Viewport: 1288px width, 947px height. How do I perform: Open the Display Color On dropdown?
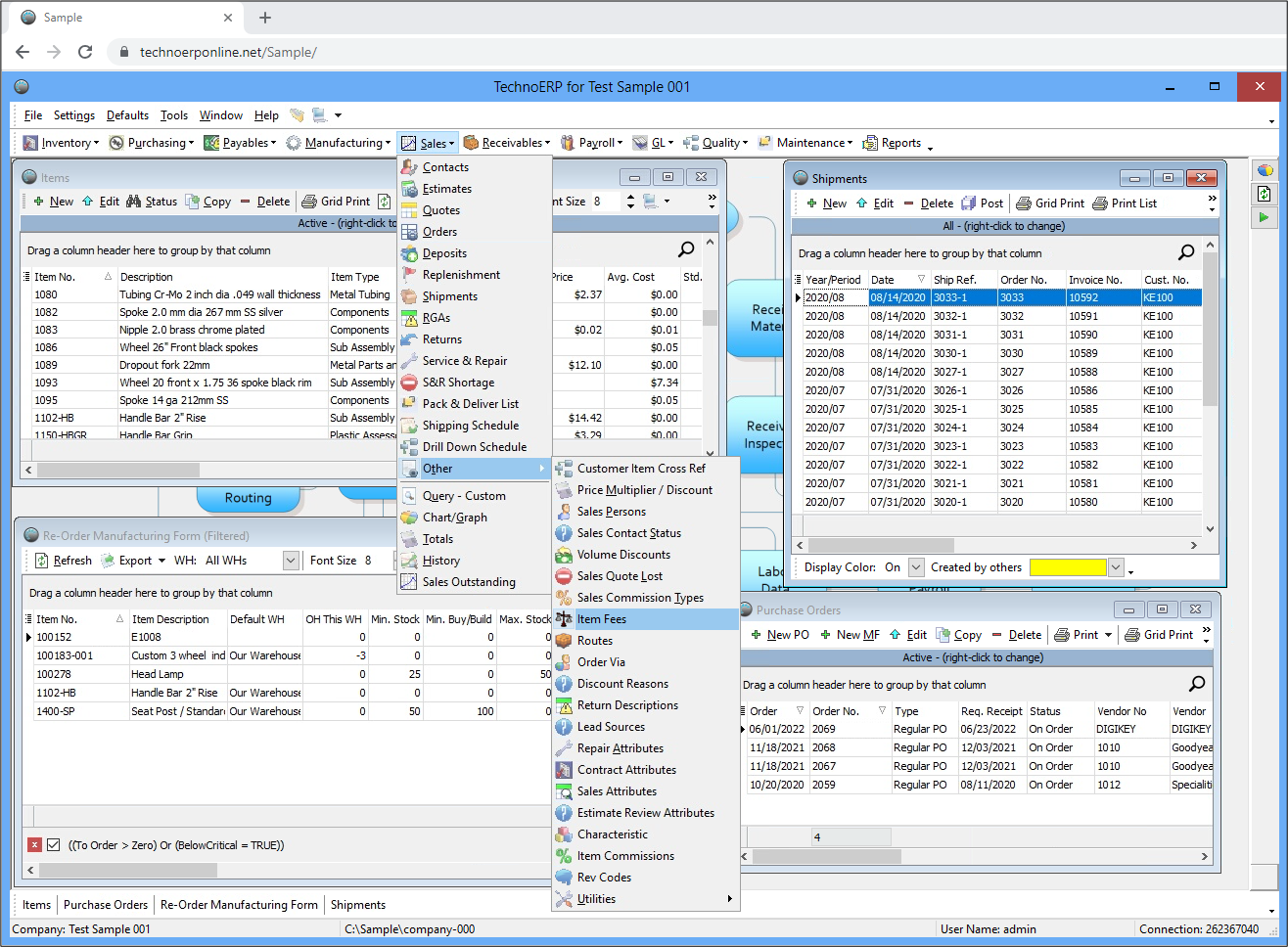tap(916, 567)
